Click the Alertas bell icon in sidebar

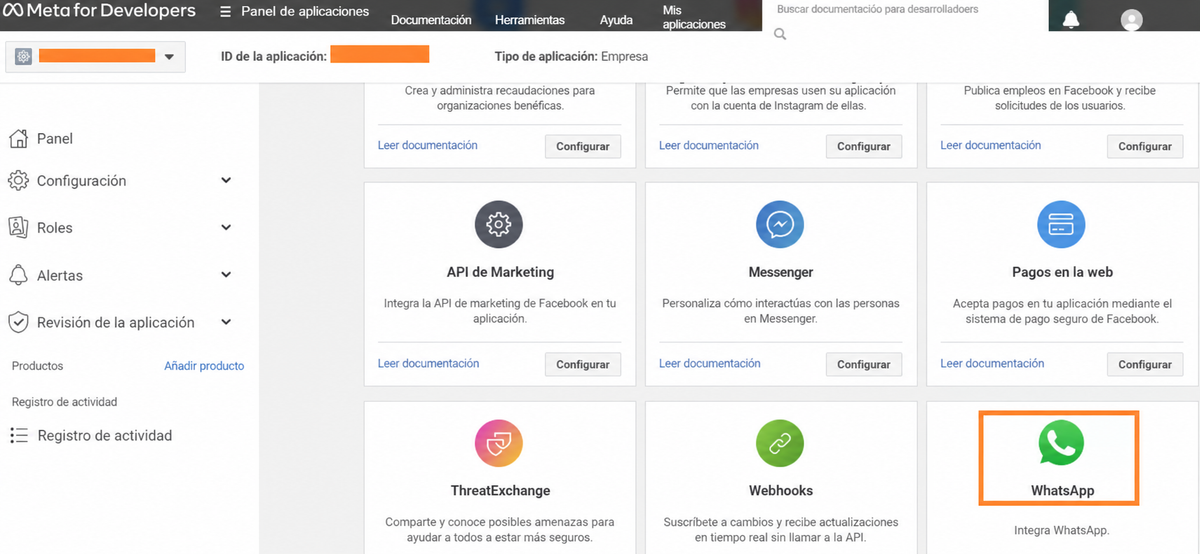[x=18, y=275]
